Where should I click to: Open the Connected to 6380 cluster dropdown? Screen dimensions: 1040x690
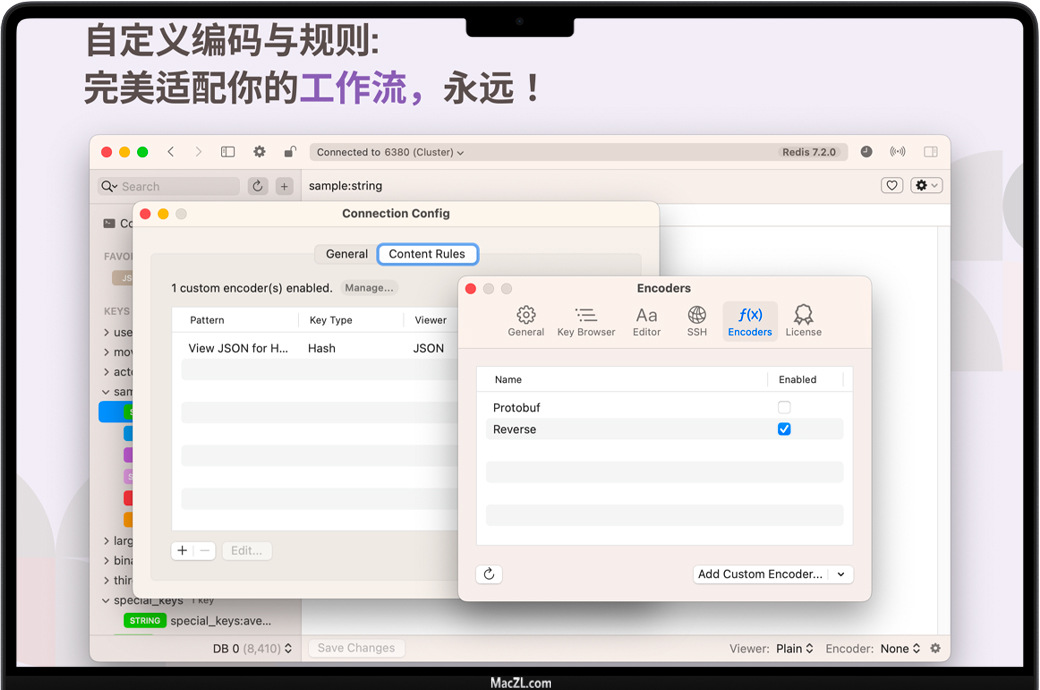coord(390,152)
